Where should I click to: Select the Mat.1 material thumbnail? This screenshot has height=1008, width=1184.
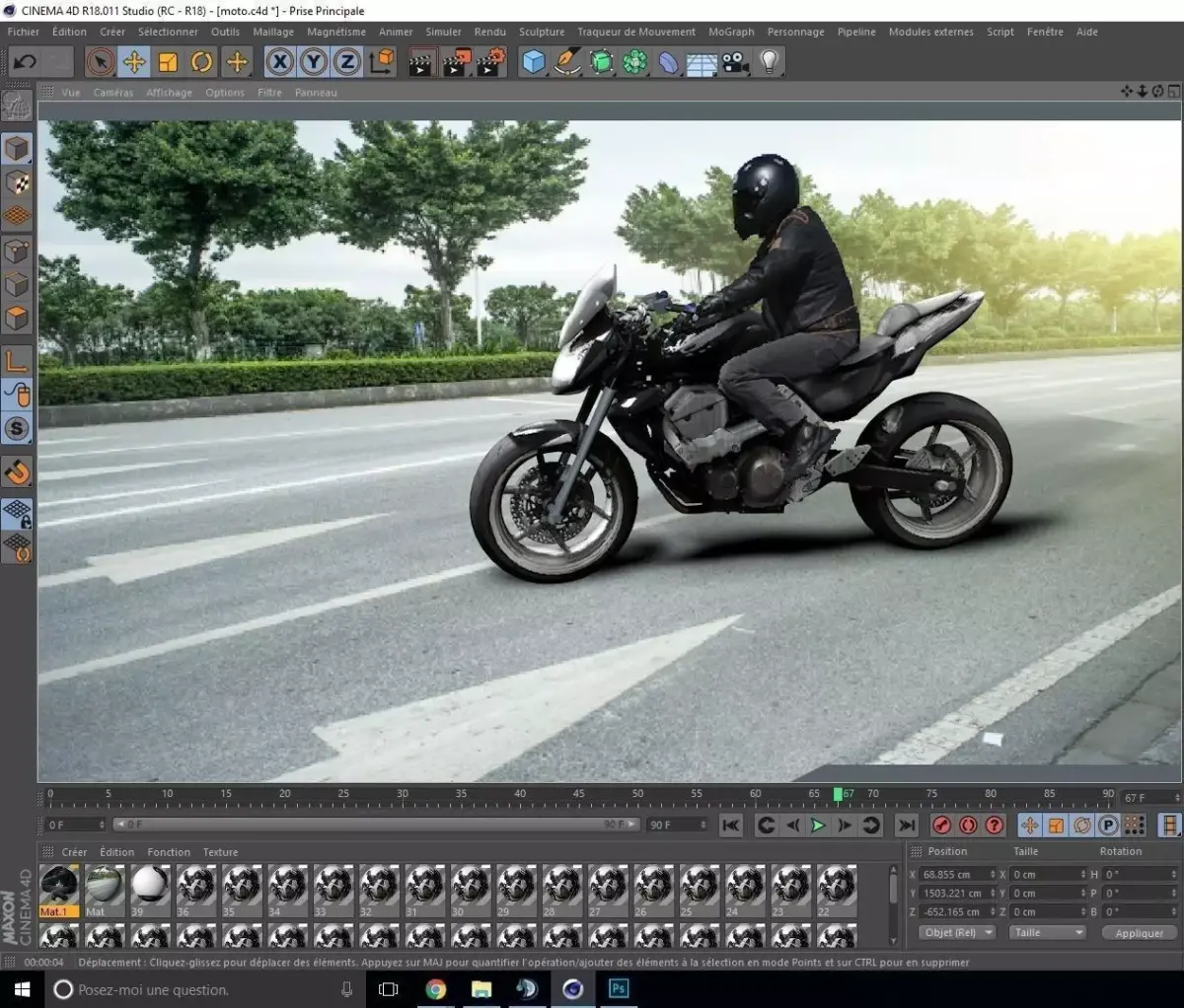(x=59, y=889)
